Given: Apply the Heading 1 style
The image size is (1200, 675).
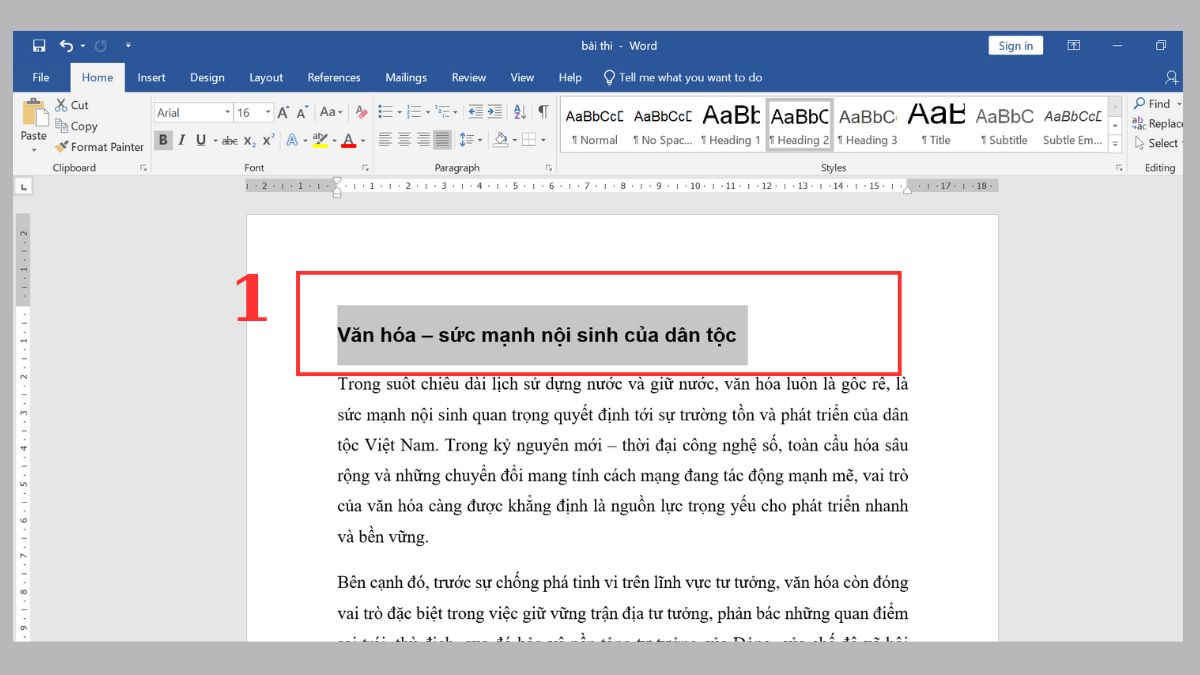Looking at the screenshot, I should pyautogui.click(x=731, y=125).
